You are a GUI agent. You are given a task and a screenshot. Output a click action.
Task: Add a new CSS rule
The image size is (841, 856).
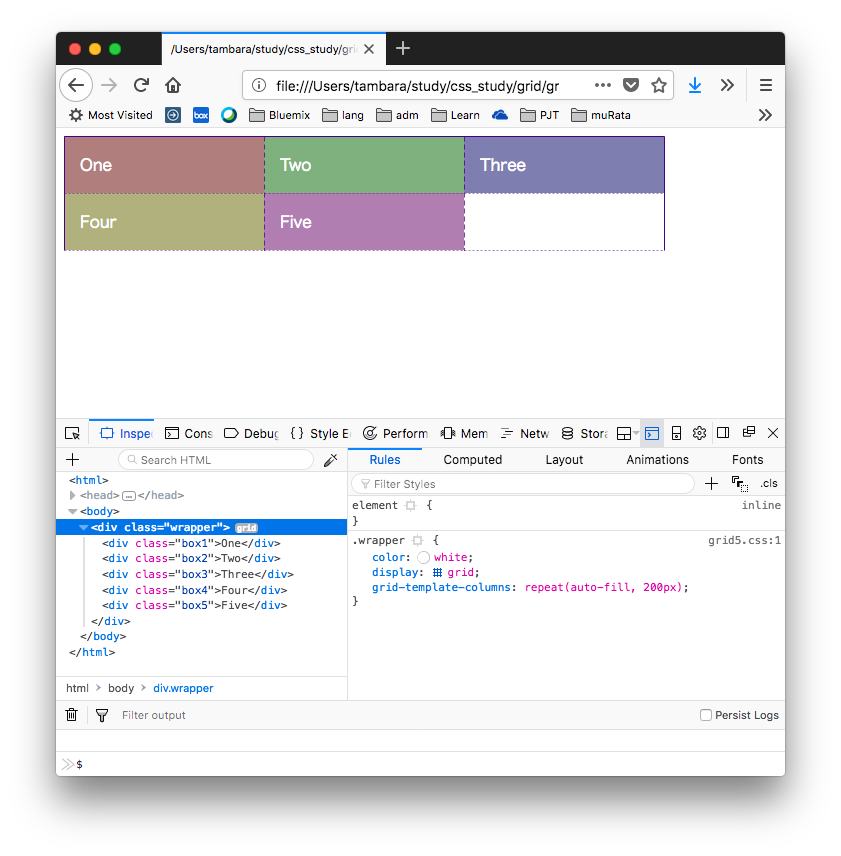coord(711,484)
